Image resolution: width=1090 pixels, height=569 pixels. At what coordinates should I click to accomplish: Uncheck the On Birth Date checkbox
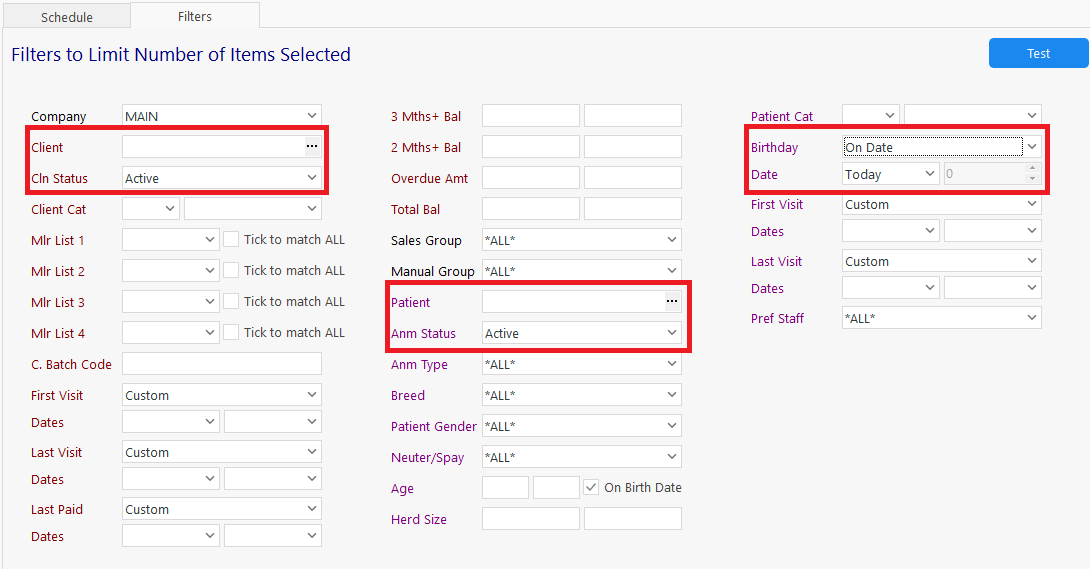coord(592,488)
